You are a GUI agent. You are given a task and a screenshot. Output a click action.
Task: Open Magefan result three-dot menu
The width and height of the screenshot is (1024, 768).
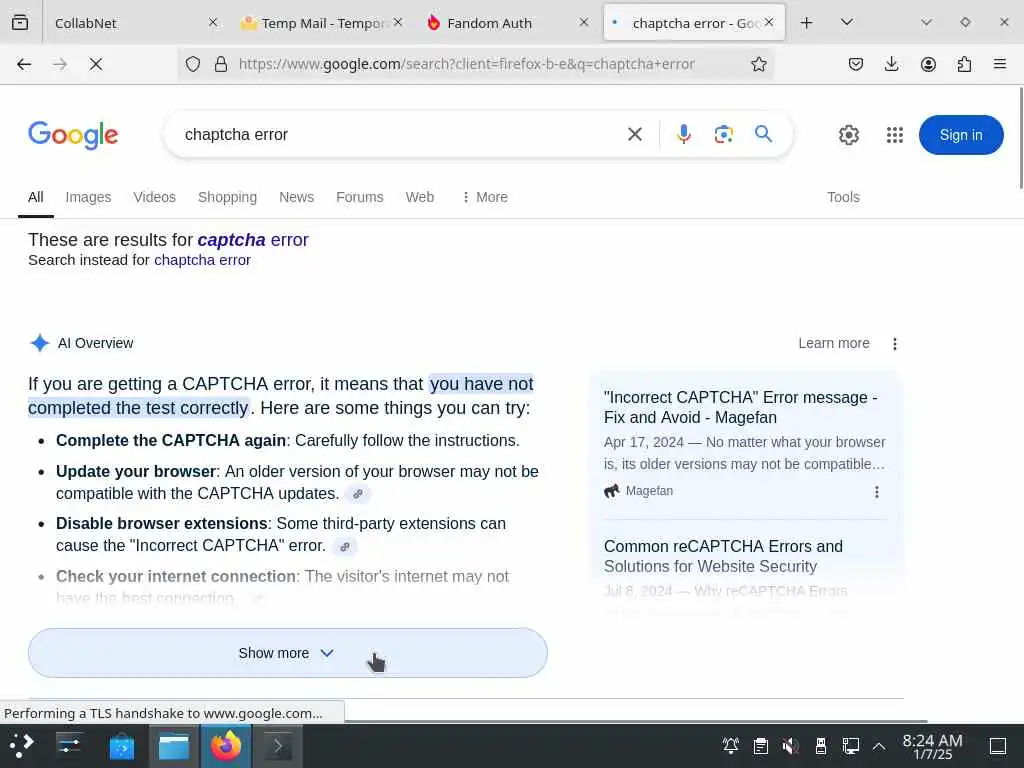coord(876,492)
